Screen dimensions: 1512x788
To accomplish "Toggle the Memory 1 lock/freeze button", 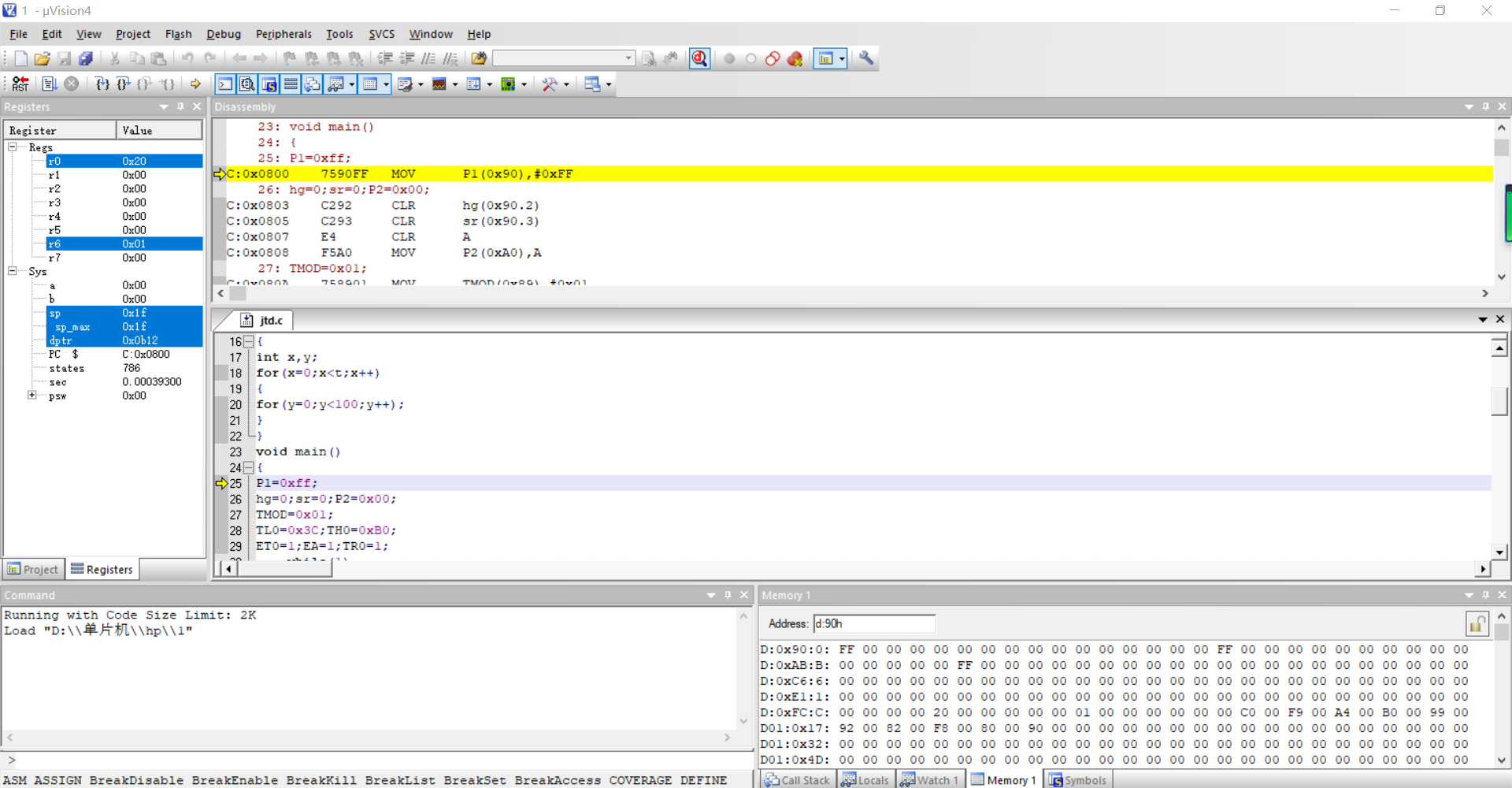I will 1477,623.
